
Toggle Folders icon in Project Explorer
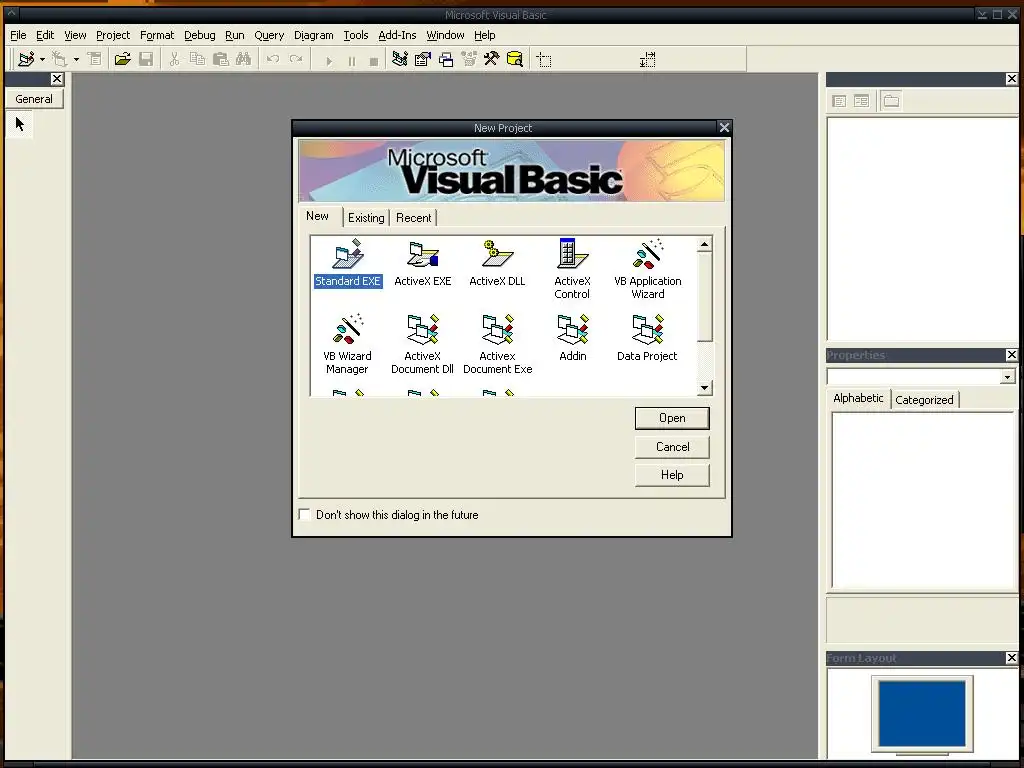pyautogui.click(x=891, y=101)
